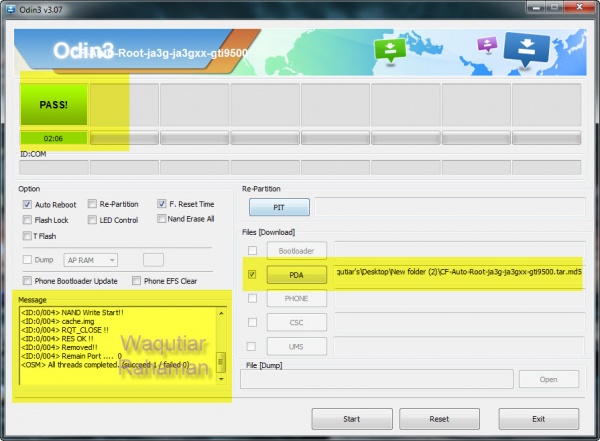Click the Message log scroll down arrow

tap(221, 379)
